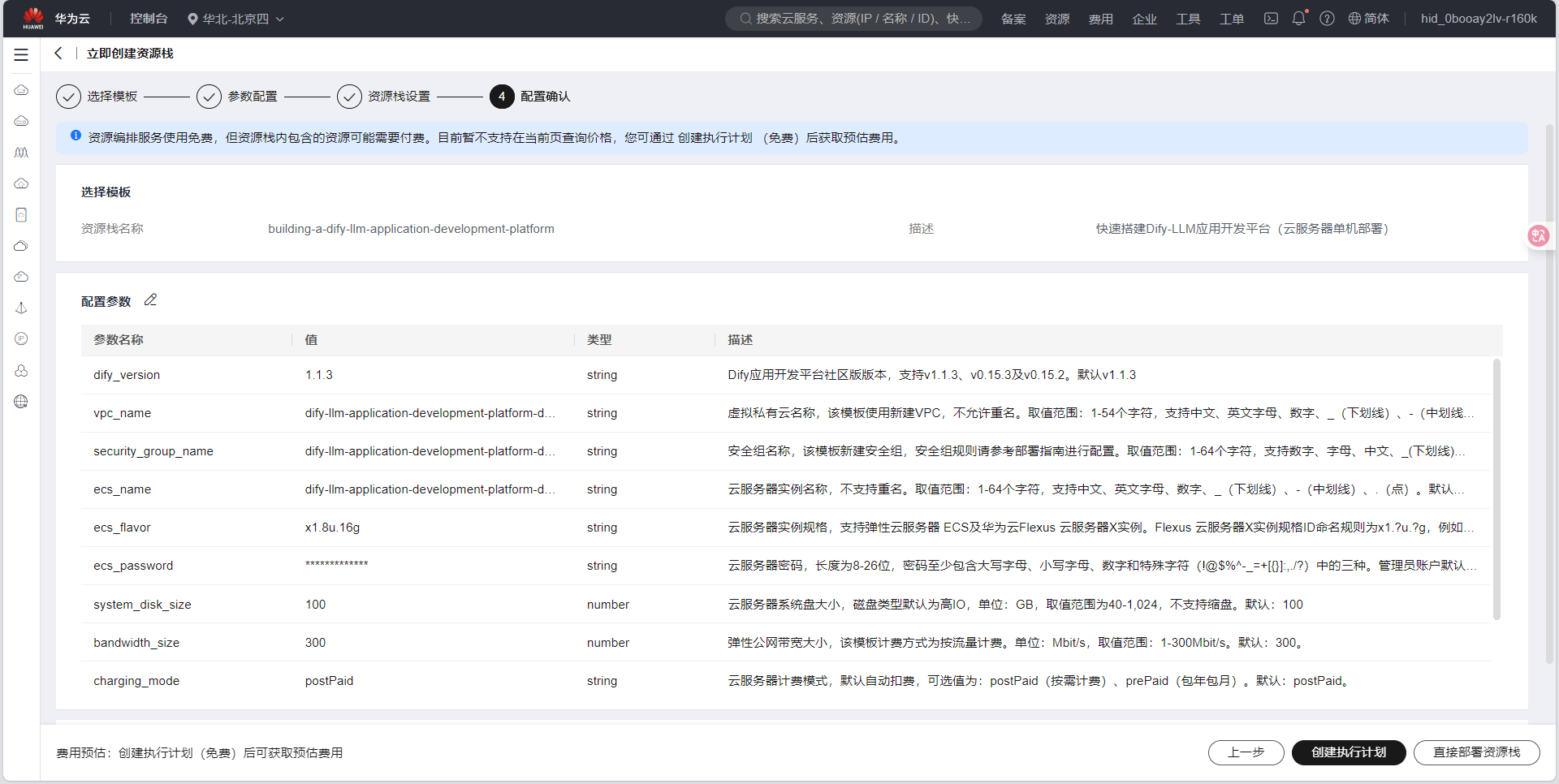Viewport: 1559px width, 784px height.
Task: Click the system_disk_size value 100
Action: [x=315, y=605]
